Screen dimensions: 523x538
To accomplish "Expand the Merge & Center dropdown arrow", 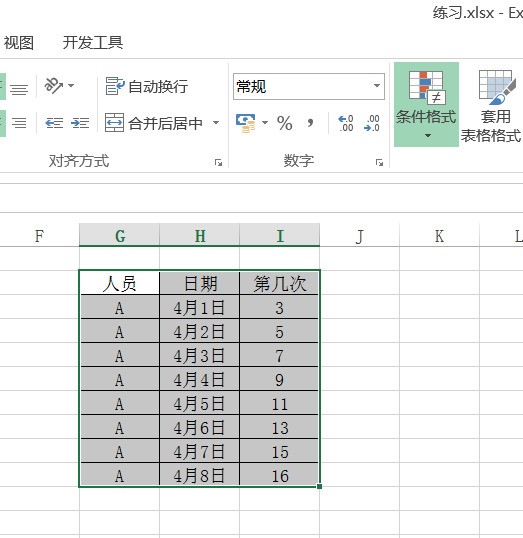I will tap(216, 122).
